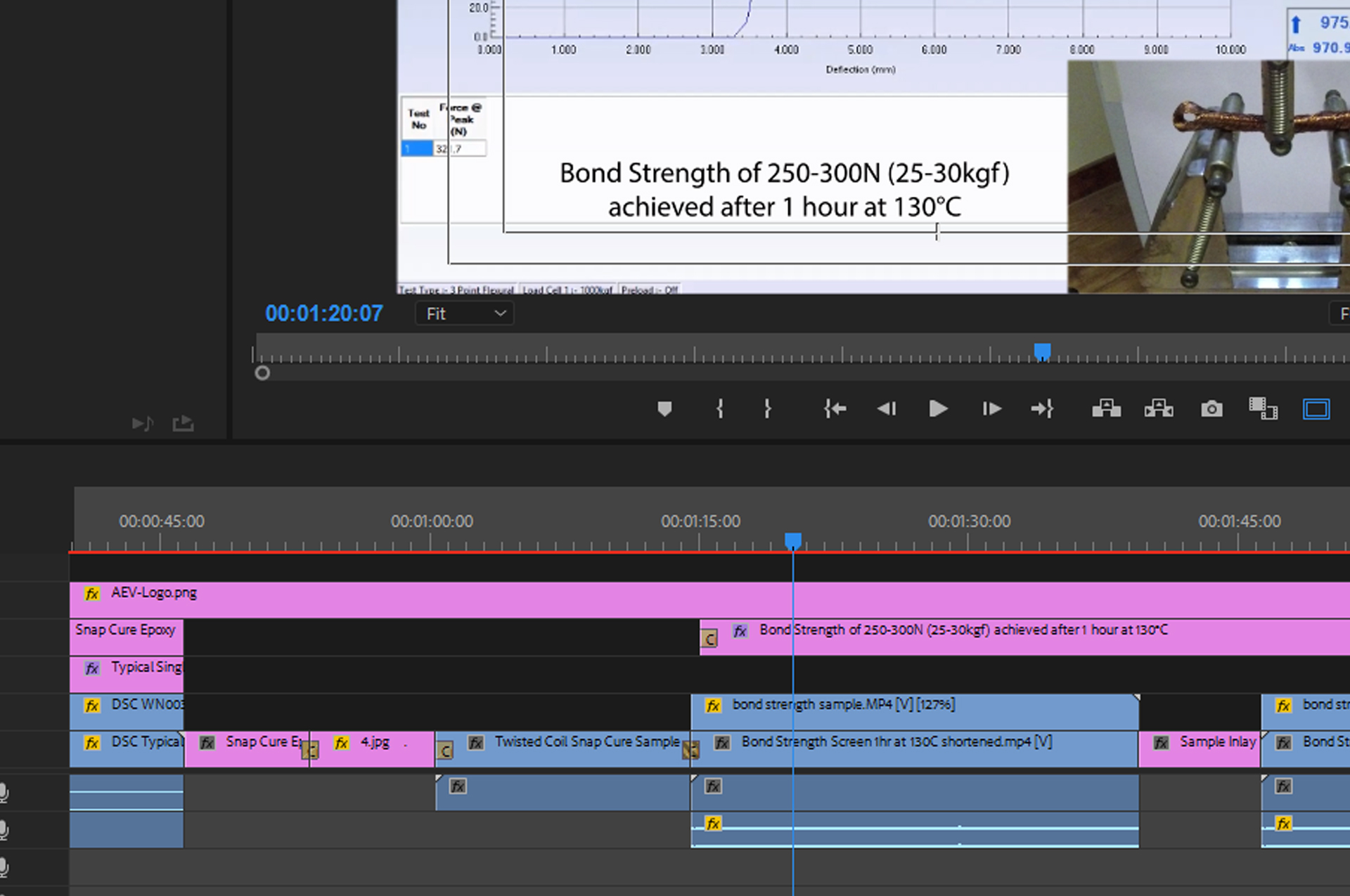Click fx badge on Twisted Coil clip
This screenshot has height=896, width=1350.
[476, 744]
